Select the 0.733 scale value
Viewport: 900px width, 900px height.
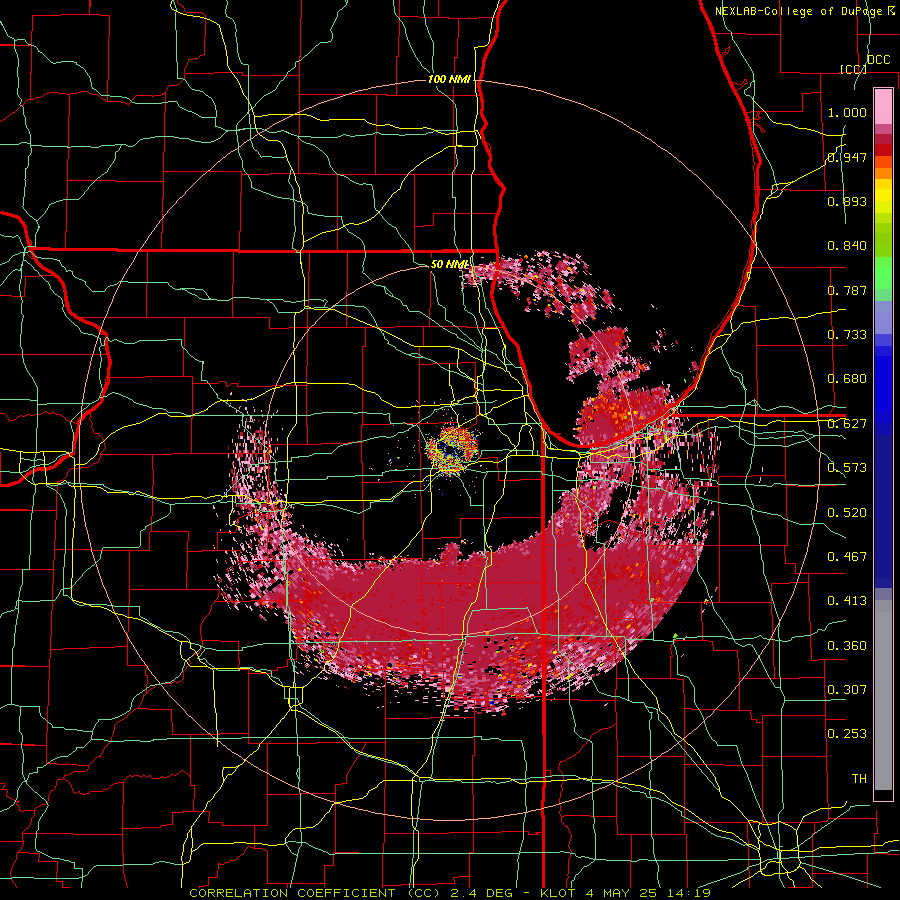[x=847, y=335]
